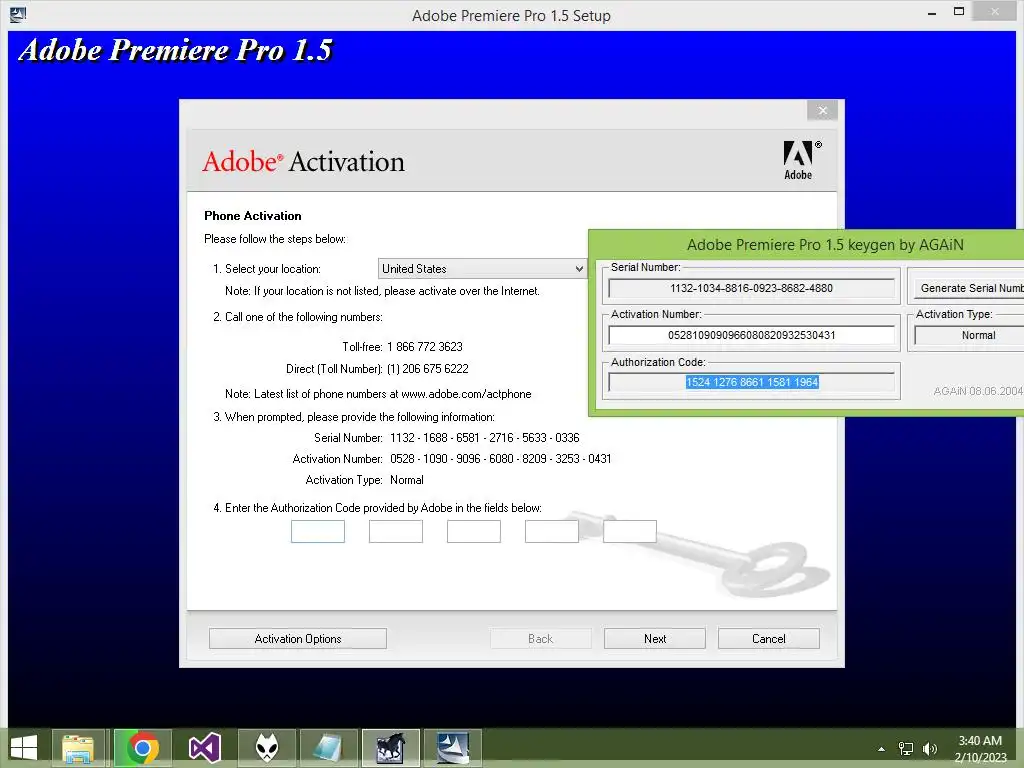
Task: Open Visual Studio from the taskbar
Action: click(204, 748)
